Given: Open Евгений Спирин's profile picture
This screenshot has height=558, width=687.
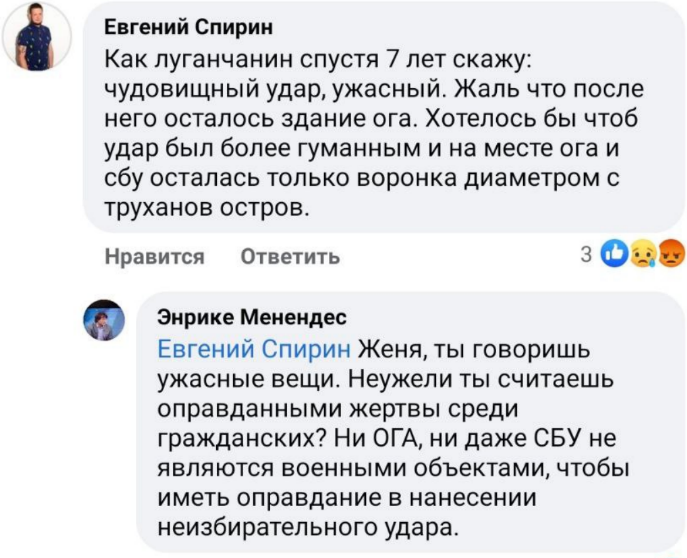Looking at the screenshot, I should tap(39, 37).
